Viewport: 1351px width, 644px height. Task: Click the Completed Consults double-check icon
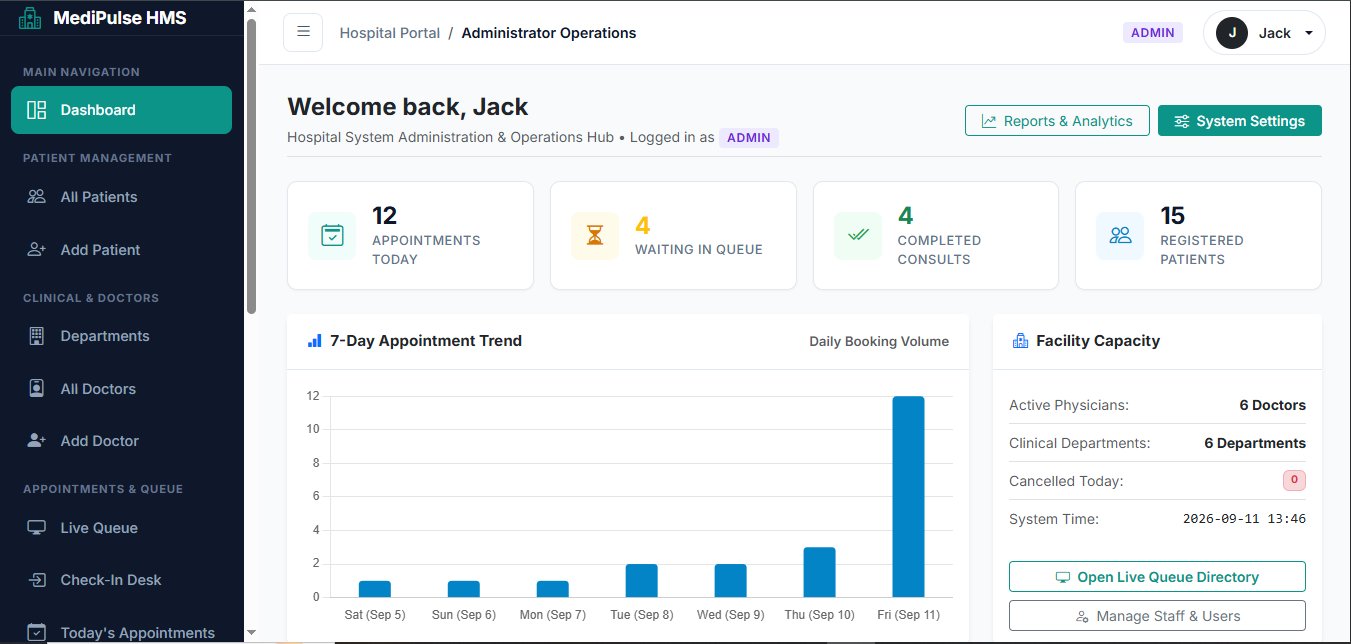pos(858,235)
